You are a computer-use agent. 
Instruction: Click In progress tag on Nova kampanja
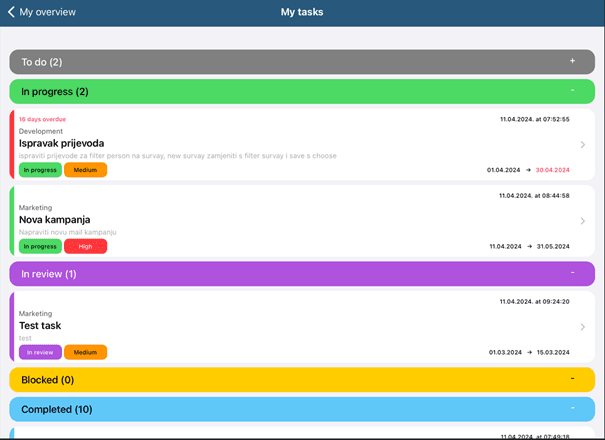click(40, 246)
